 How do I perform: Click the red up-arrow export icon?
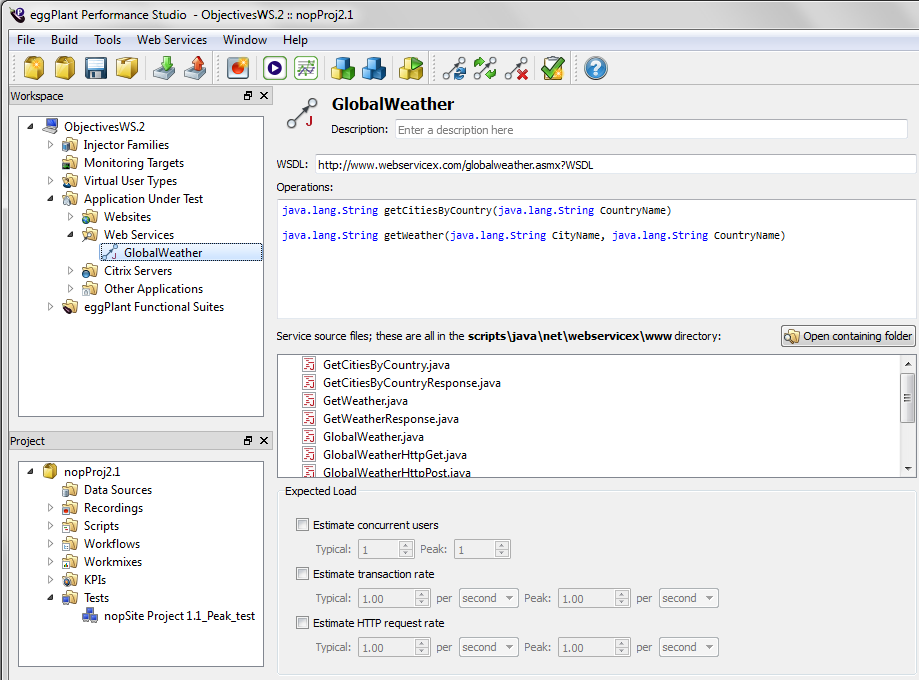[x=195, y=68]
